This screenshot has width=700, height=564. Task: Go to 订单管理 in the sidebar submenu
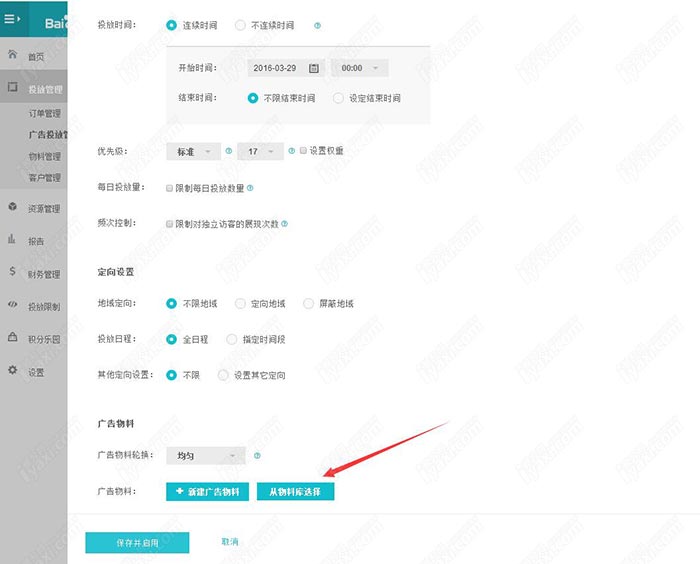[44, 113]
